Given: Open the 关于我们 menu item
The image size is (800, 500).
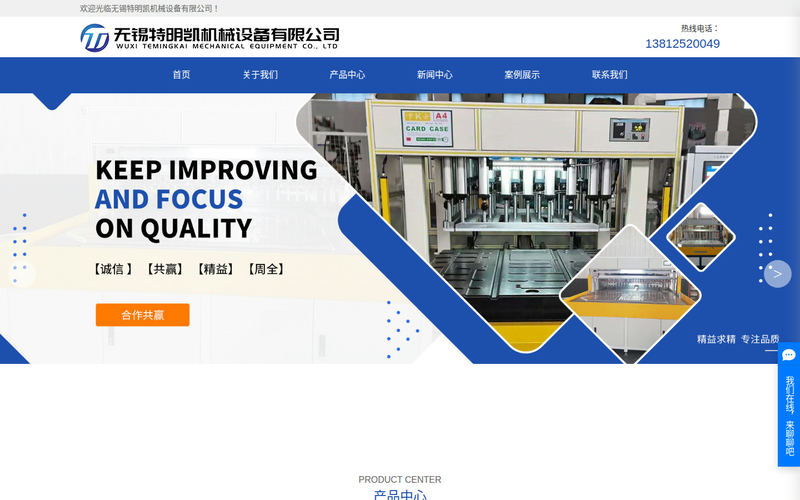Looking at the screenshot, I should (x=260, y=75).
